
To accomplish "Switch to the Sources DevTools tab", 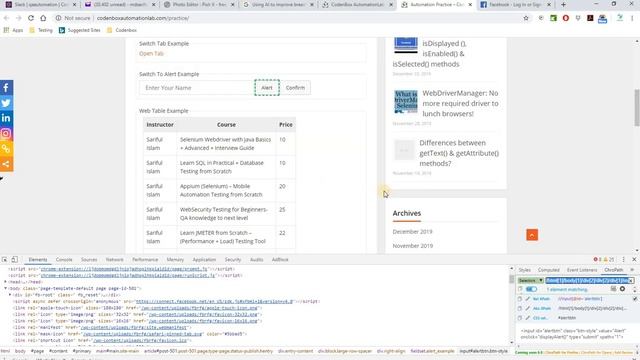I will (x=89, y=260).
